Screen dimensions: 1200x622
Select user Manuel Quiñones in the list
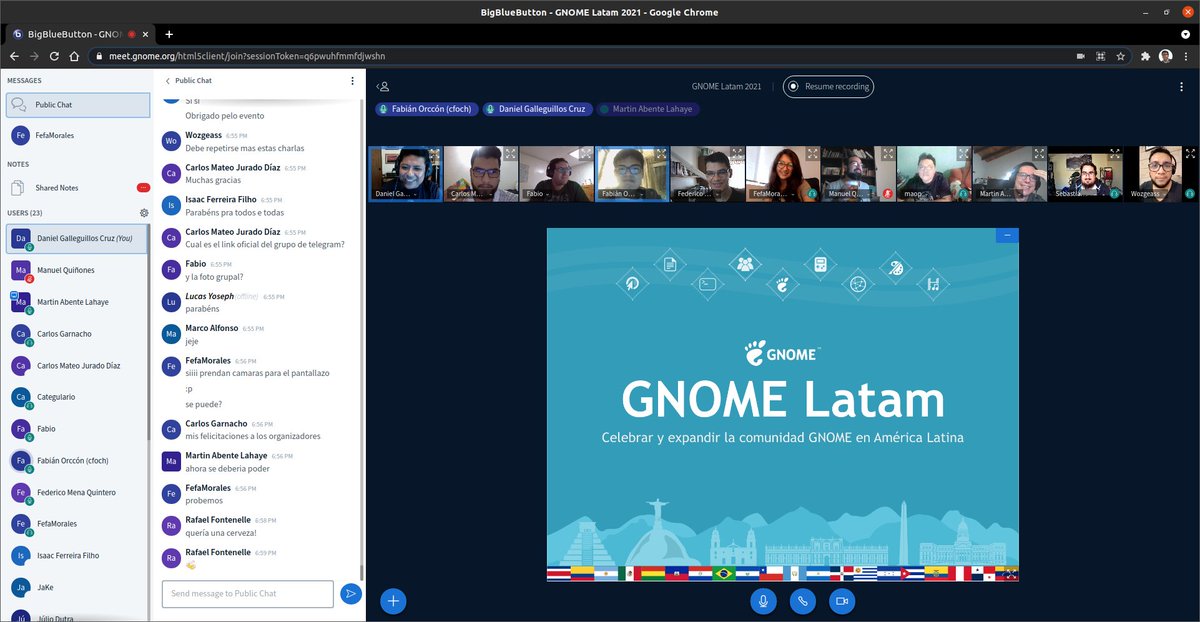pos(78,270)
